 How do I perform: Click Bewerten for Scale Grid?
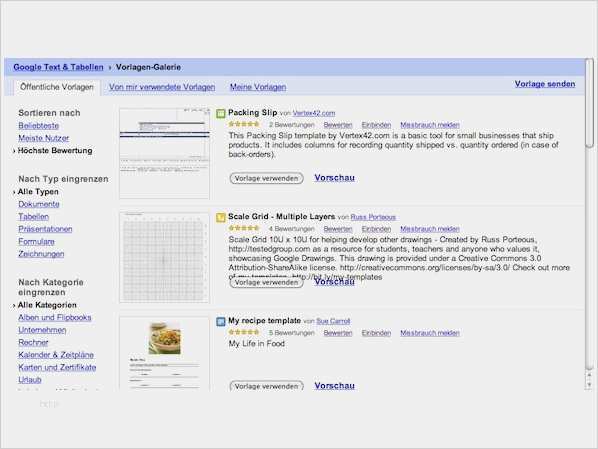[x=338, y=229]
